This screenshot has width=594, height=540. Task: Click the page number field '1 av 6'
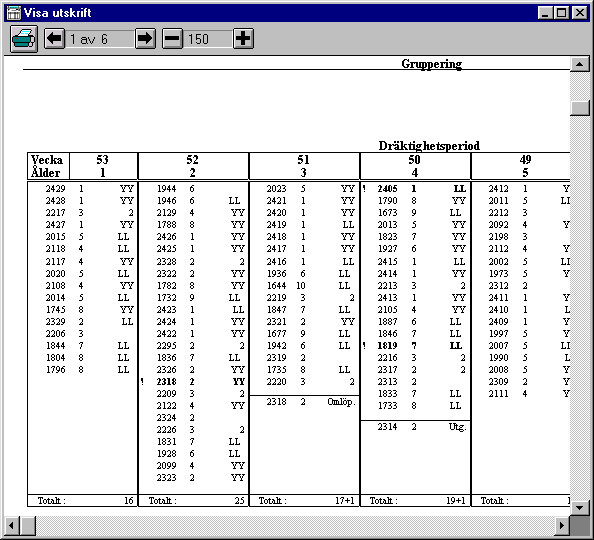tap(100, 39)
